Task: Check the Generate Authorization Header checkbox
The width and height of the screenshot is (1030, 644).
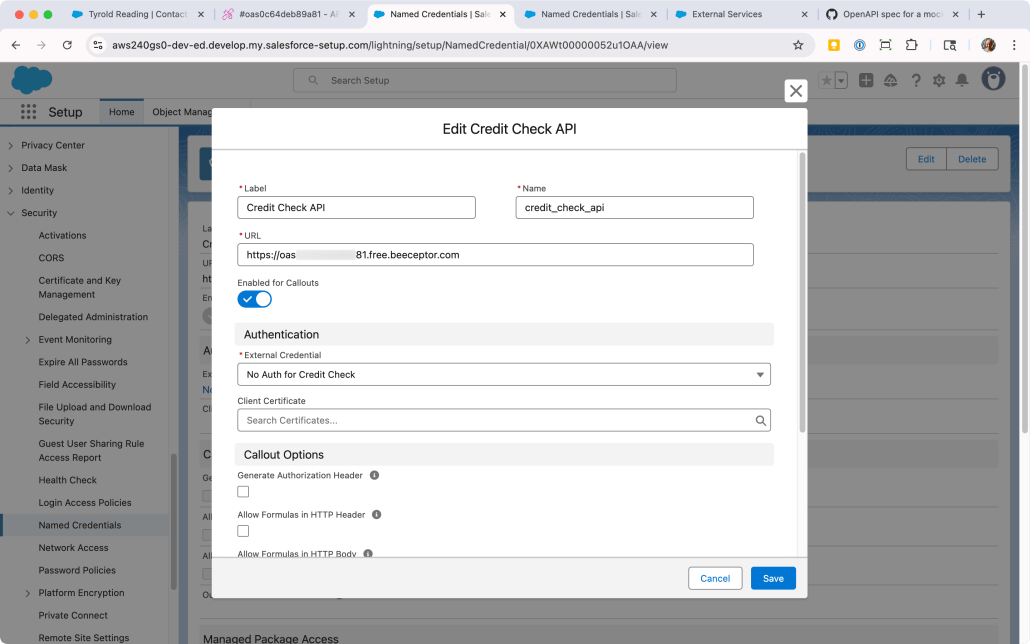Action: click(x=242, y=491)
